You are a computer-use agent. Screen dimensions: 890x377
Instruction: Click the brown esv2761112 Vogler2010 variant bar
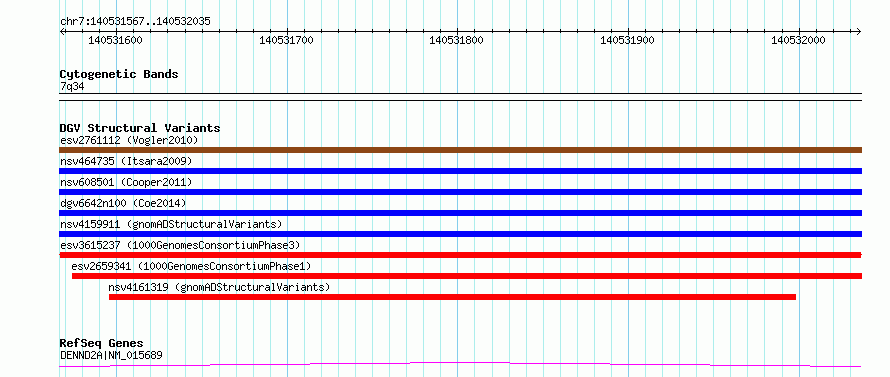(x=460, y=150)
